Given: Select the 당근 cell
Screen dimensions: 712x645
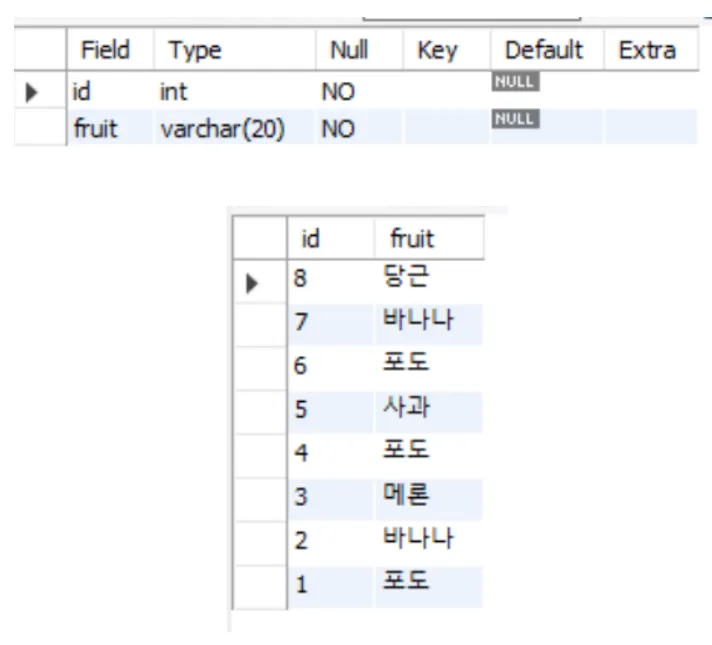Looking at the screenshot, I should [429, 278].
